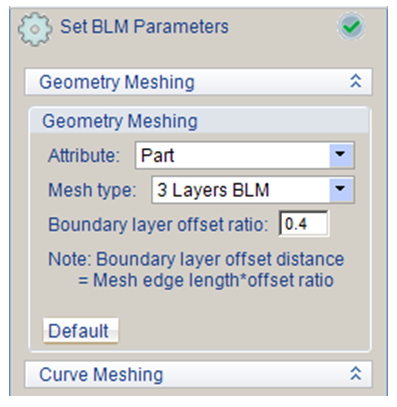Click the green checkmark apply icon
Screen dimensions: 397x407
point(351,26)
